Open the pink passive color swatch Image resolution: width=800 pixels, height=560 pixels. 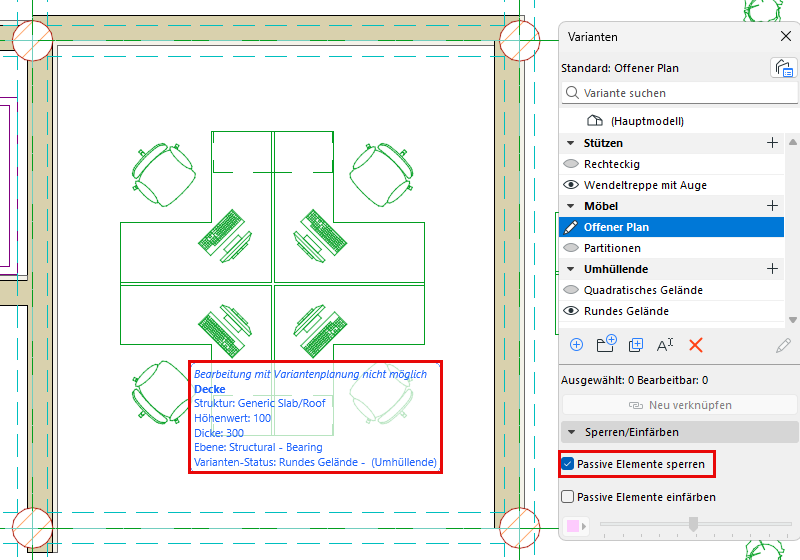pos(573,526)
